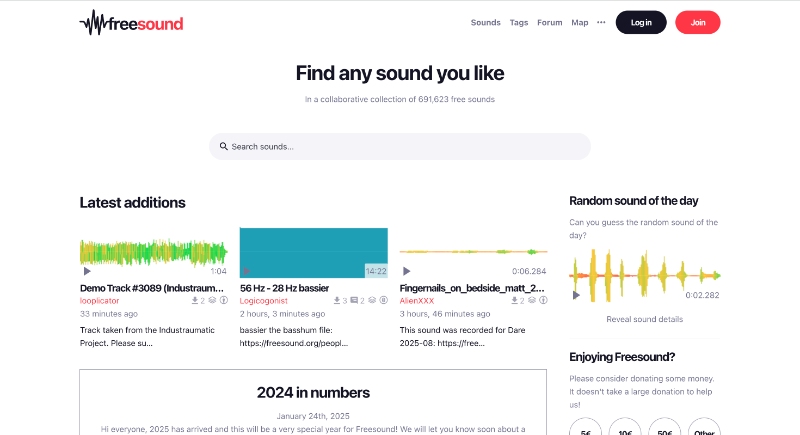Screen dimensions: 800x435
Task: Click comments icon for 56 Hz bassier
Action: pos(354,301)
